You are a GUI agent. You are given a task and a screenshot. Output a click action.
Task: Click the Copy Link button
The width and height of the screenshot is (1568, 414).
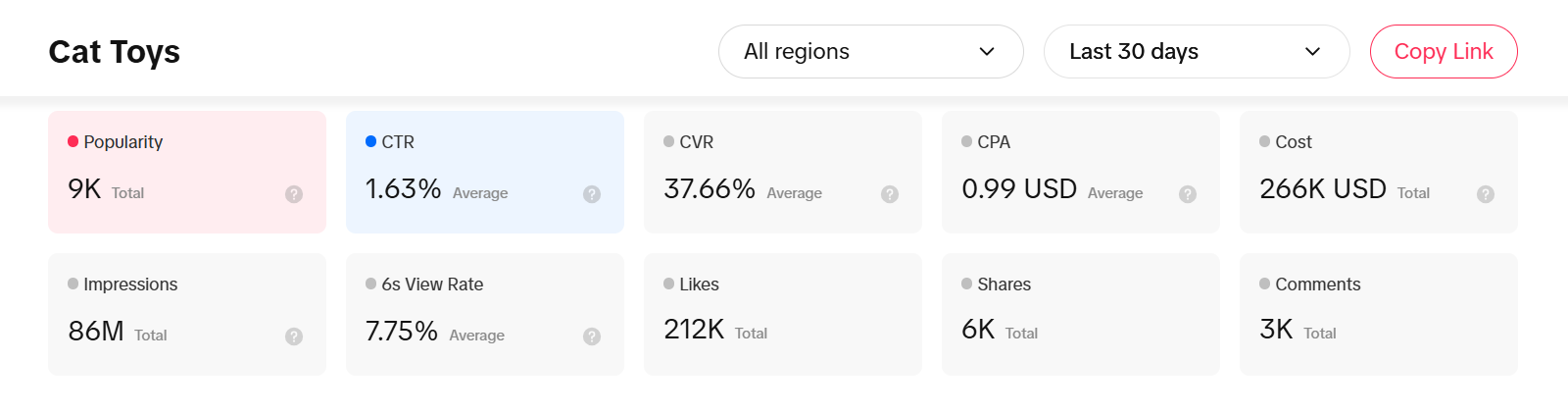(1443, 52)
